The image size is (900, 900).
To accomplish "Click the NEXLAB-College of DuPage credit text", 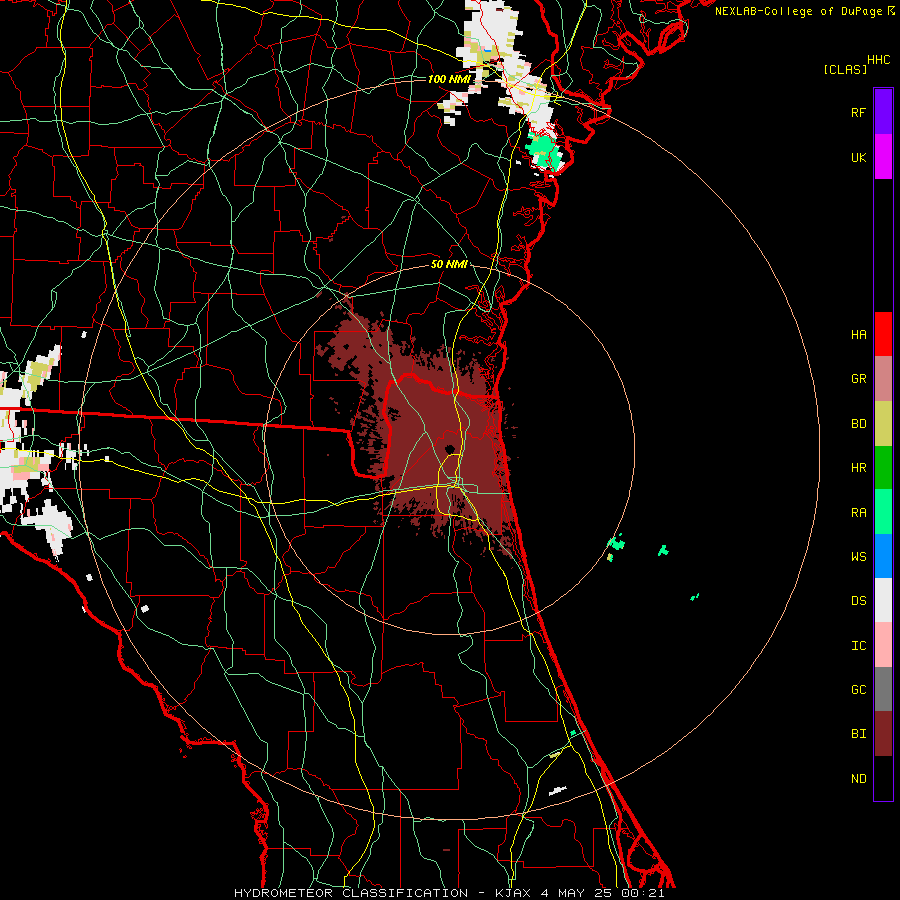I will [x=798, y=11].
